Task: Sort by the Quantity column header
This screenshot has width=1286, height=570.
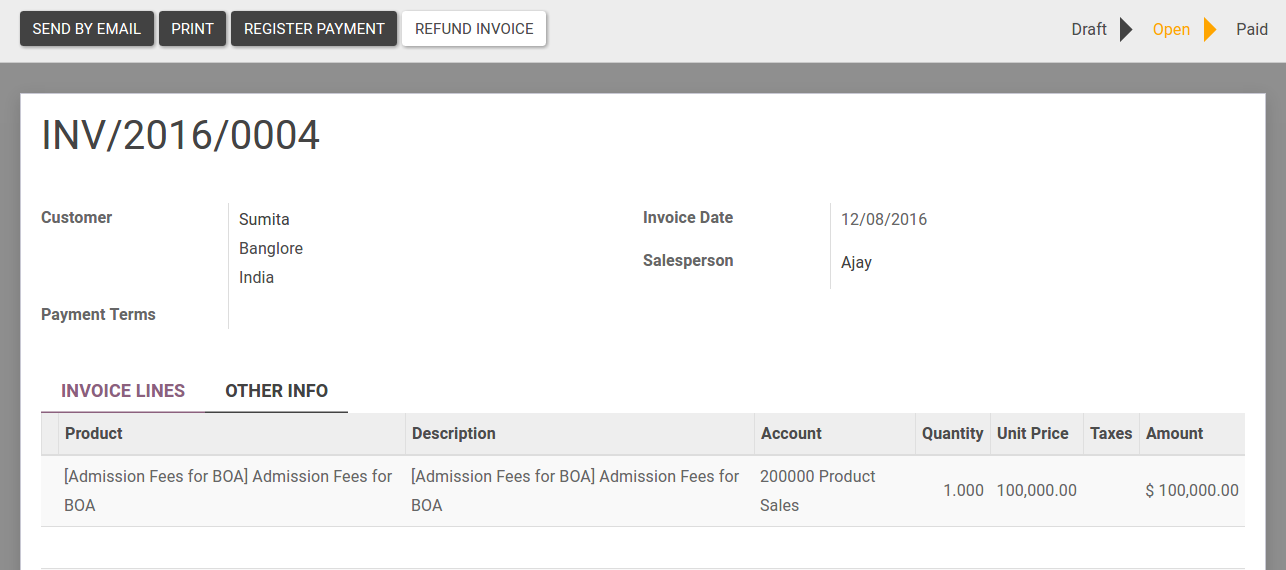Action: pos(952,433)
